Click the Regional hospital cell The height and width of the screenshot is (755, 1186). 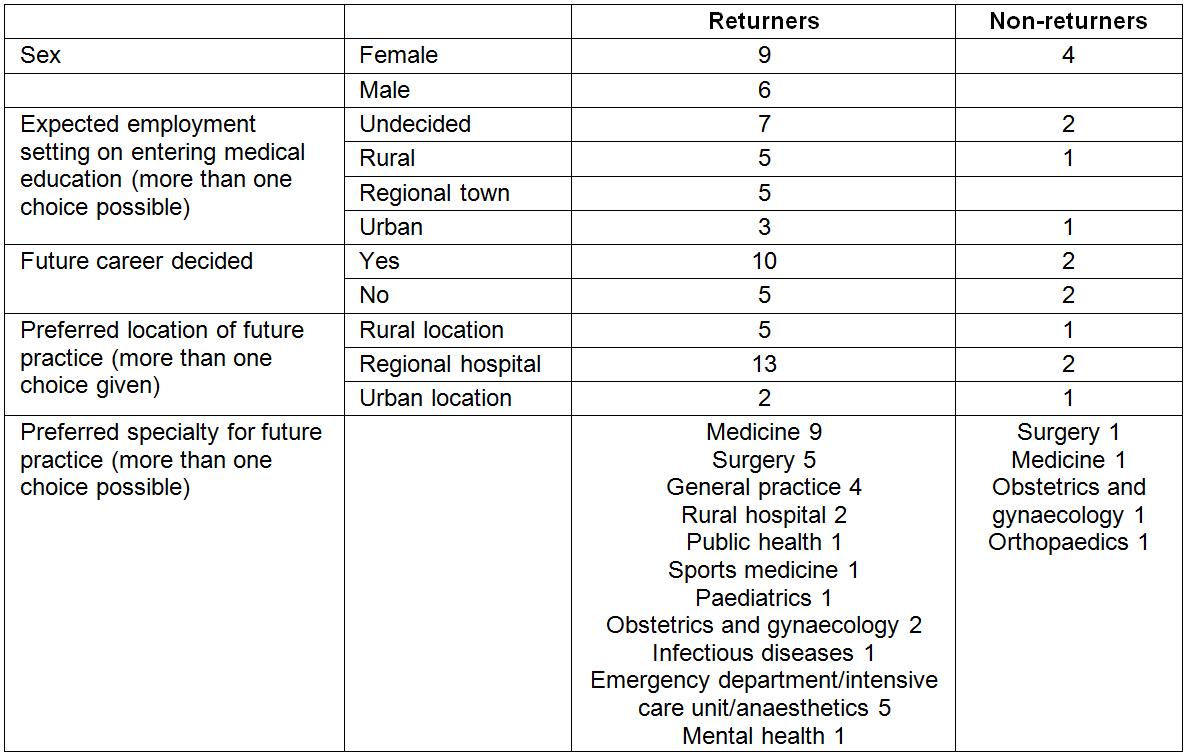[x=450, y=365]
